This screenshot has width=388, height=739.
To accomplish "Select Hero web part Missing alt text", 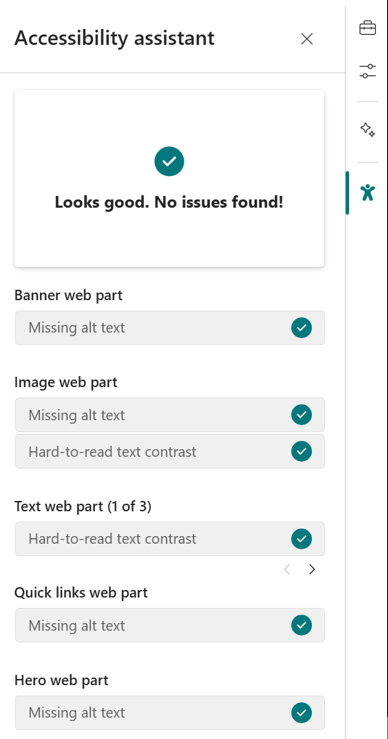I will click(170, 713).
